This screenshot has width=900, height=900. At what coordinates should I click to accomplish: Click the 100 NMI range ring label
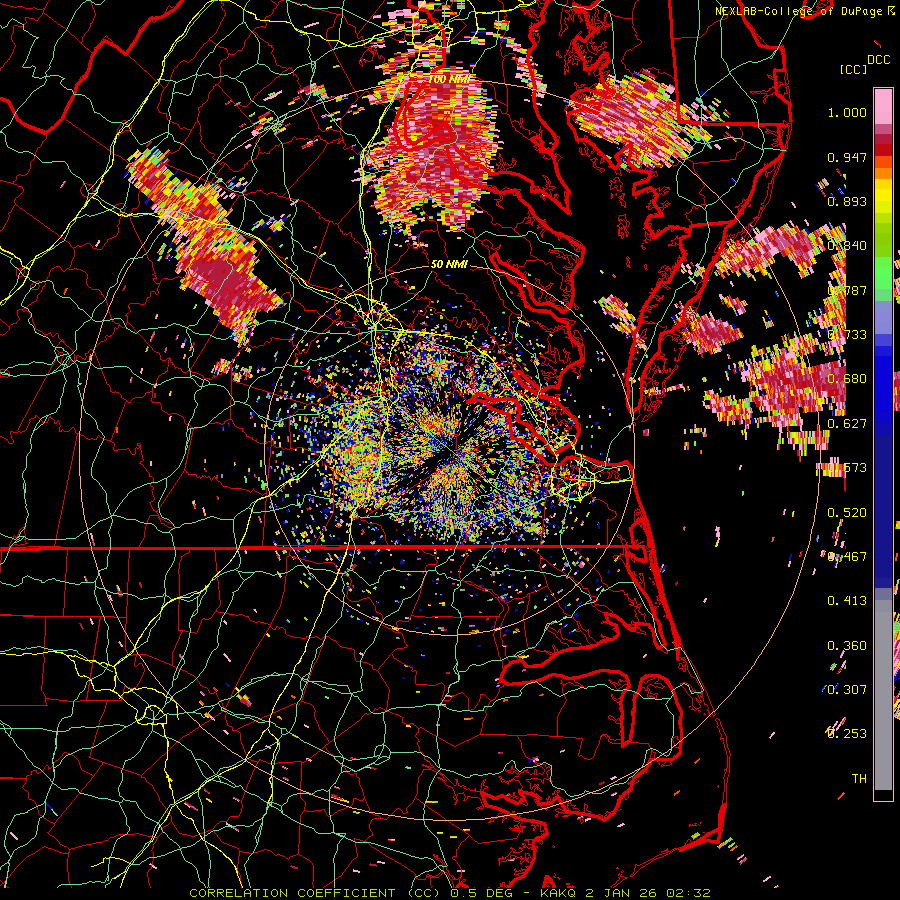click(x=449, y=79)
